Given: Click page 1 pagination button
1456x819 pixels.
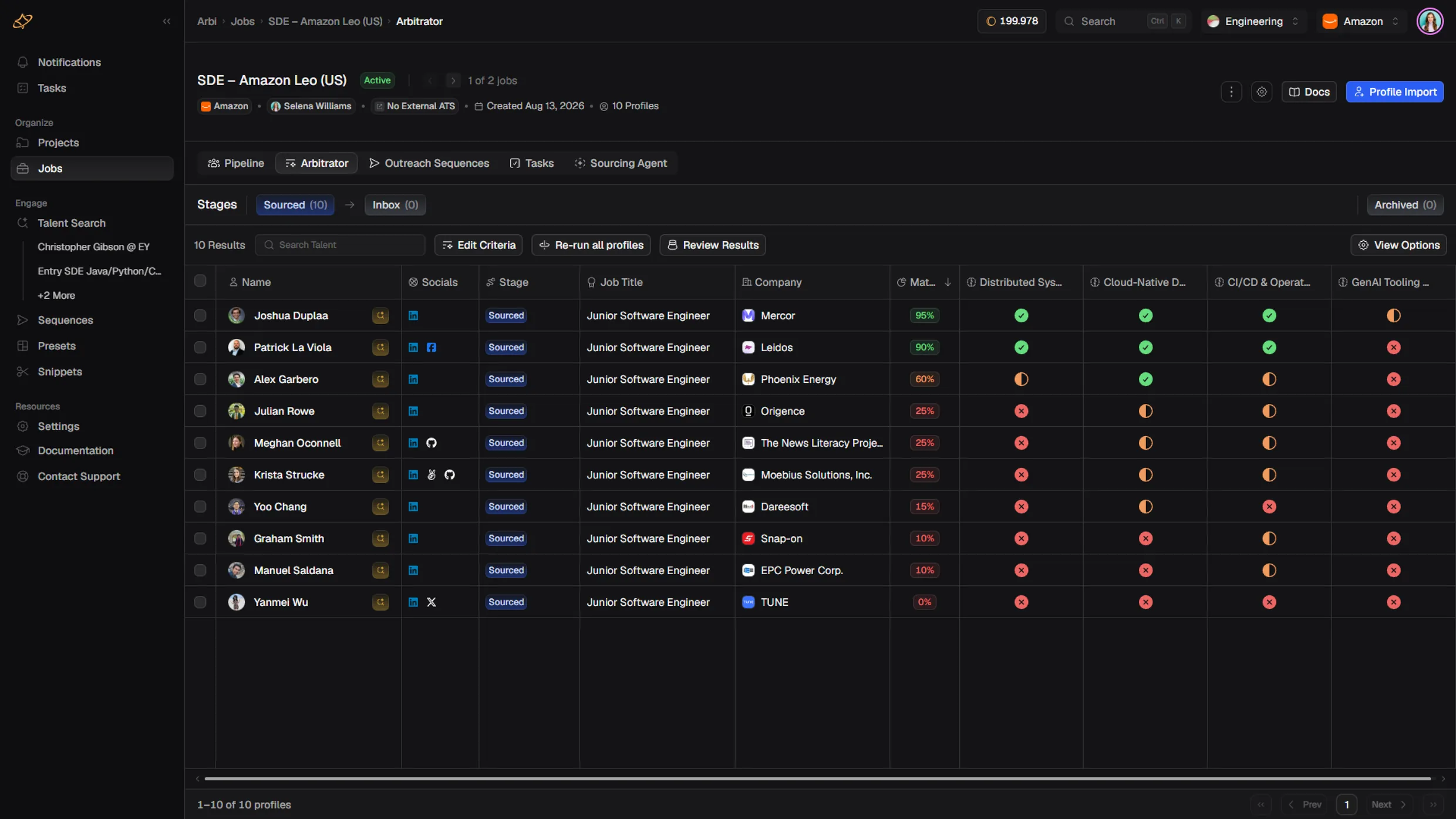Looking at the screenshot, I should [x=1347, y=804].
